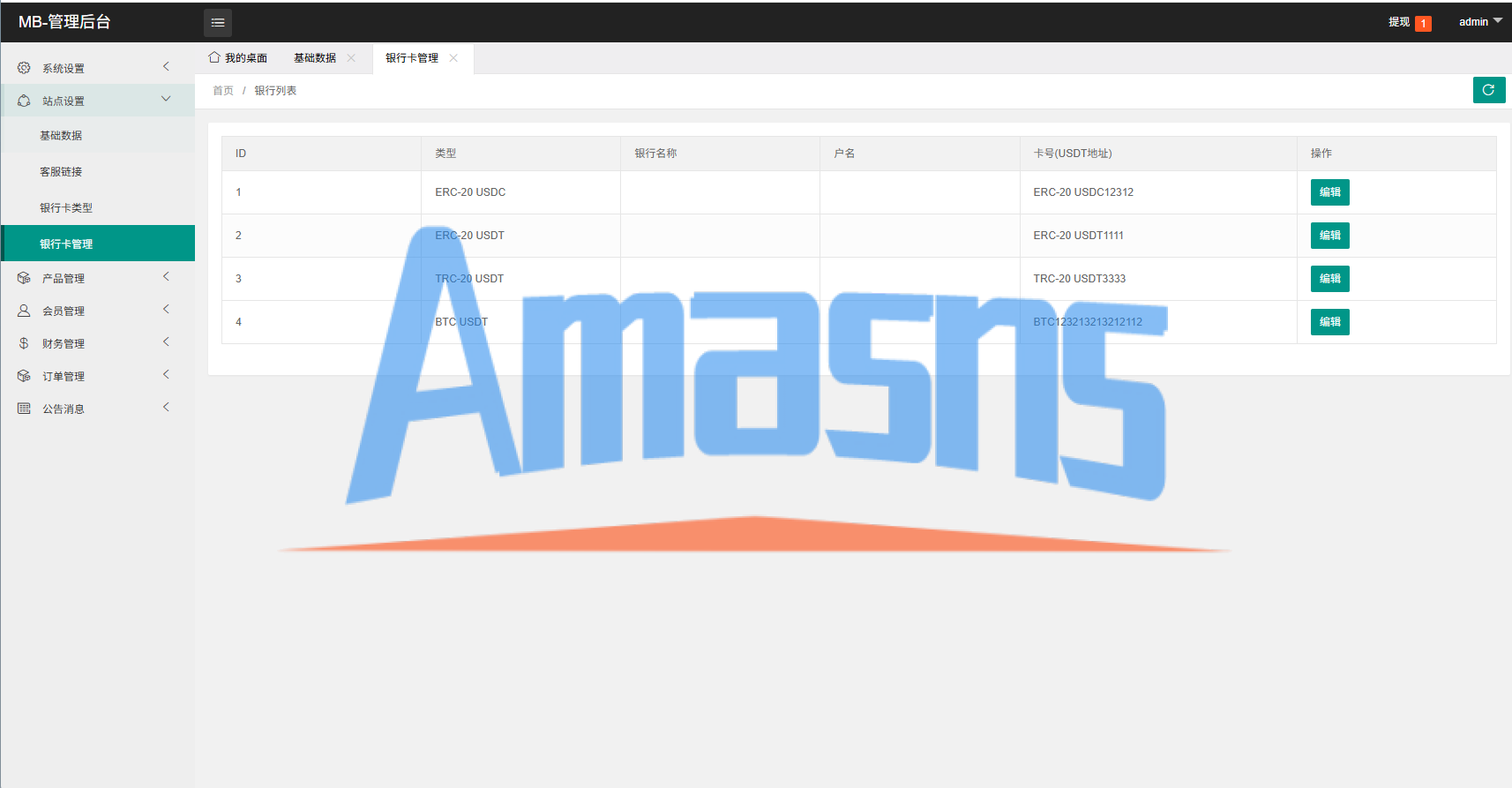Click the user icon beside 会员管理
Viewport: 1512px width, 788px height.
[24, 311]
